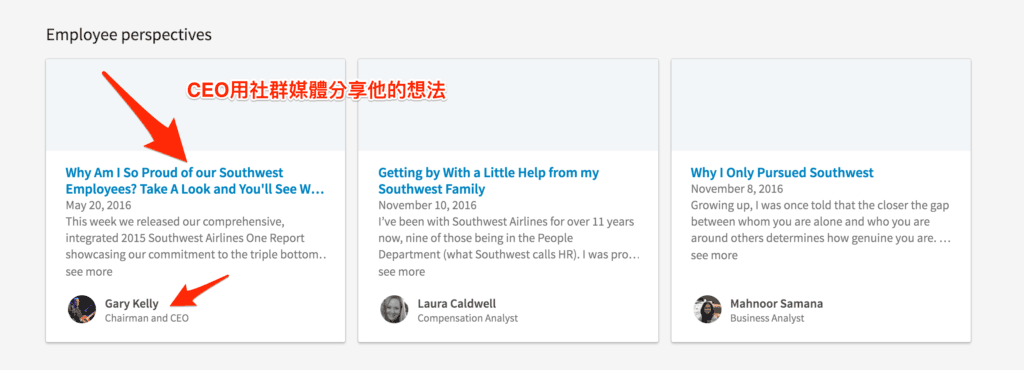Click Gary Kelly's profile avatar
This screenshot has height=370, width=1024.
[82, 309]
